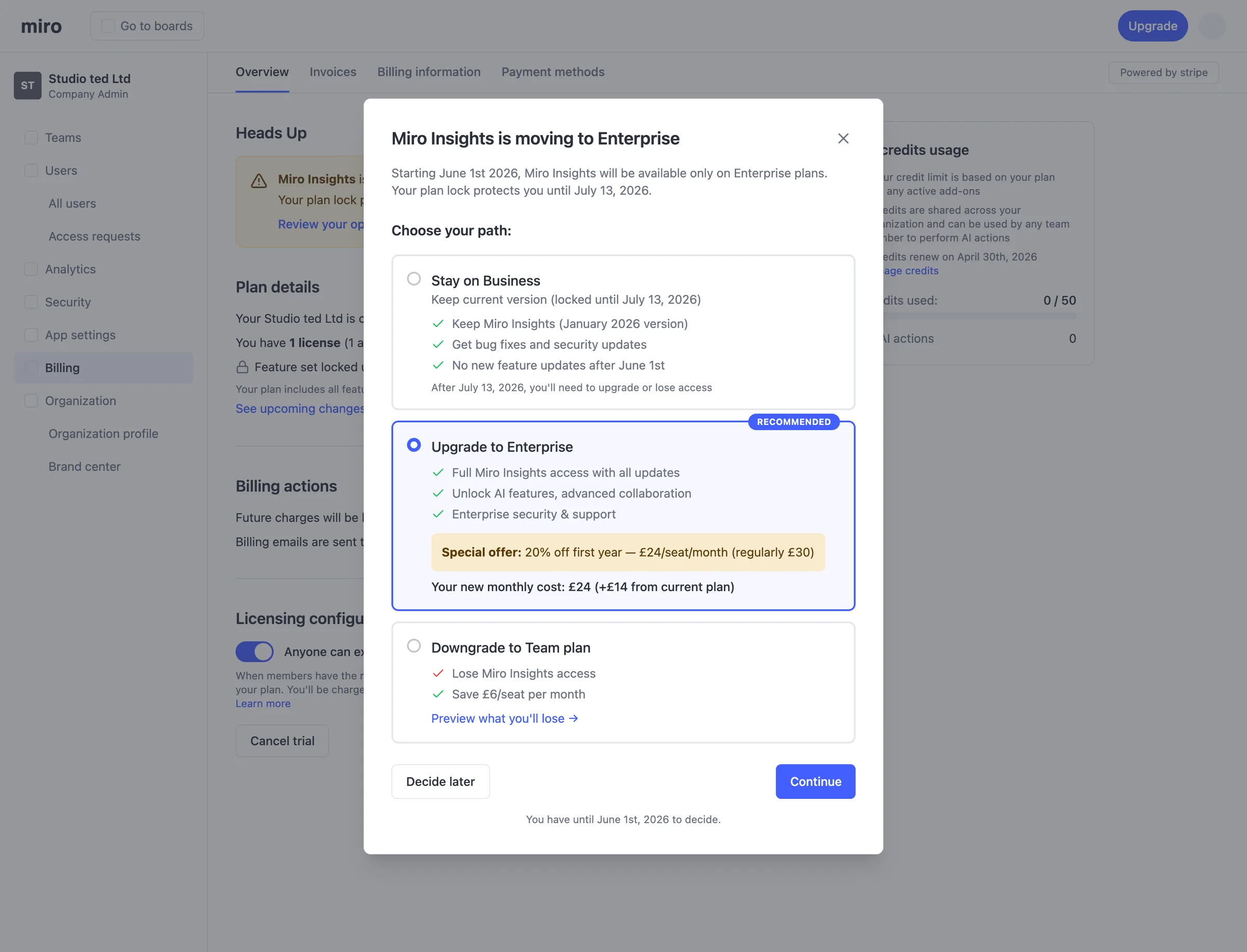Open the Billing information tab
This screenshot has width=1247, height=952.
429,72
